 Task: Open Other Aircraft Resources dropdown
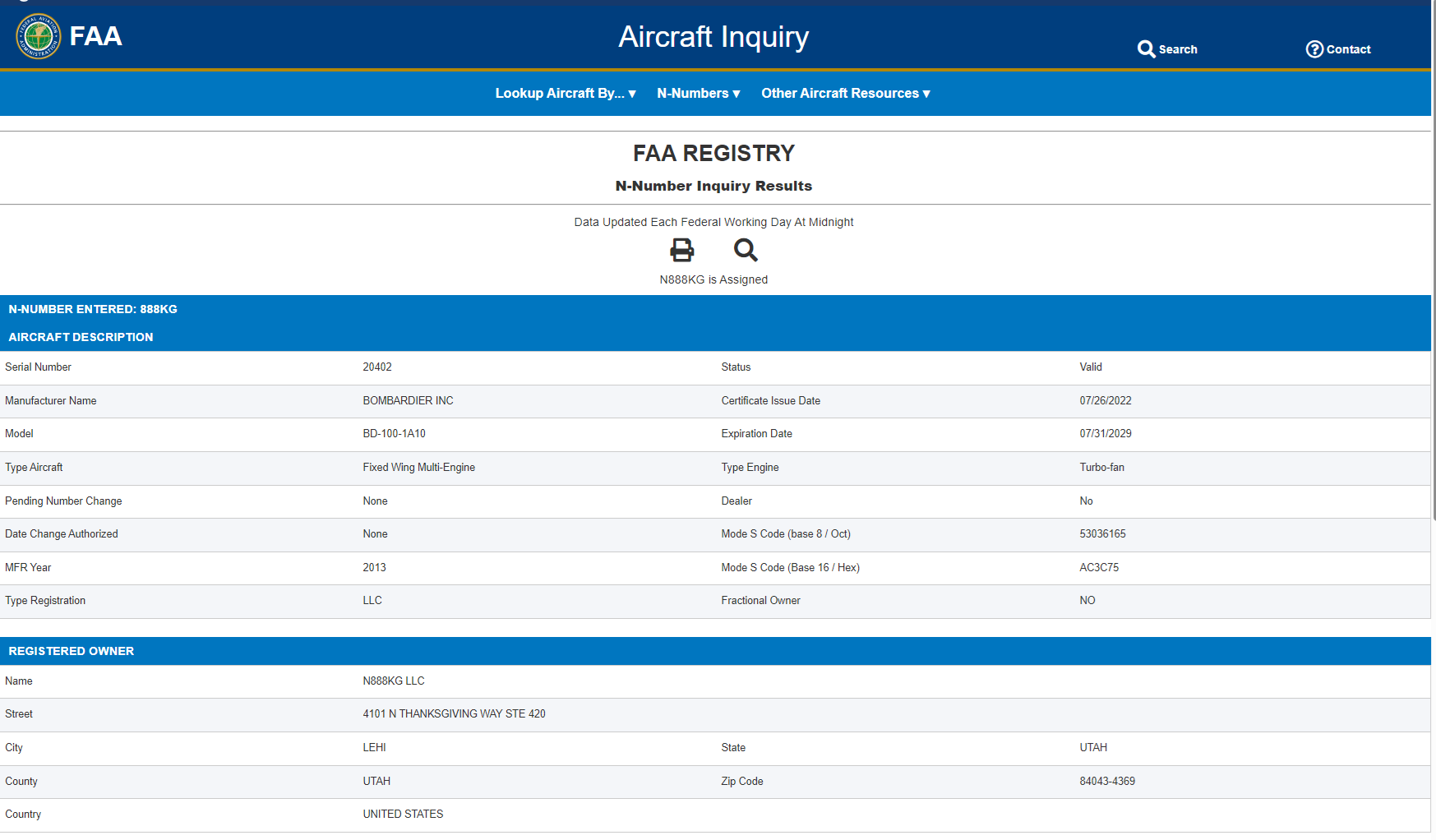click(x=846, y=94)
